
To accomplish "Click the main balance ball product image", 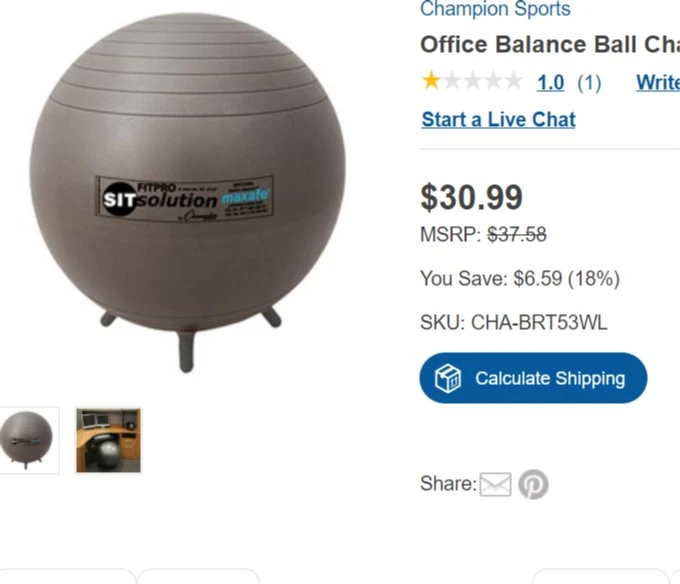I will click(187, 193).
